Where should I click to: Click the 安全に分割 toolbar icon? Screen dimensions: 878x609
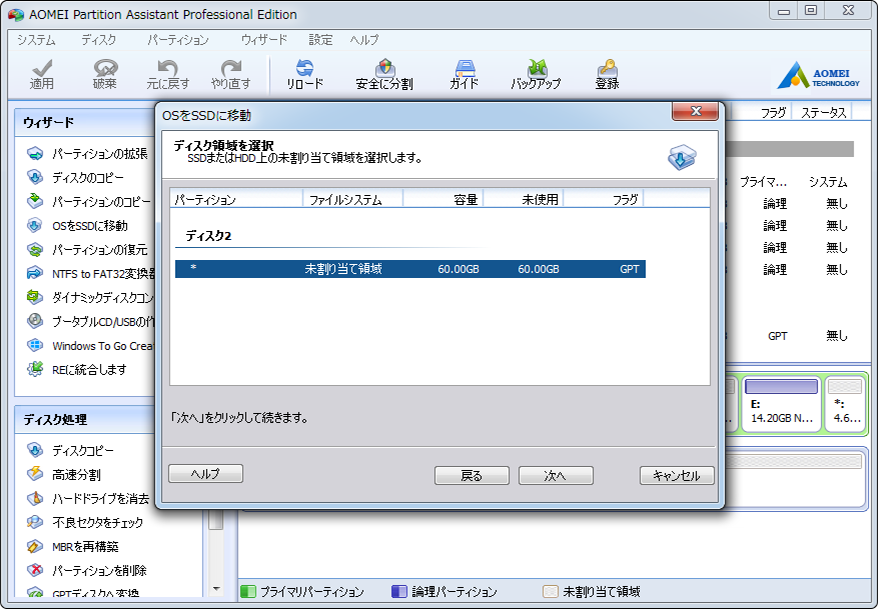click(385, 68)
